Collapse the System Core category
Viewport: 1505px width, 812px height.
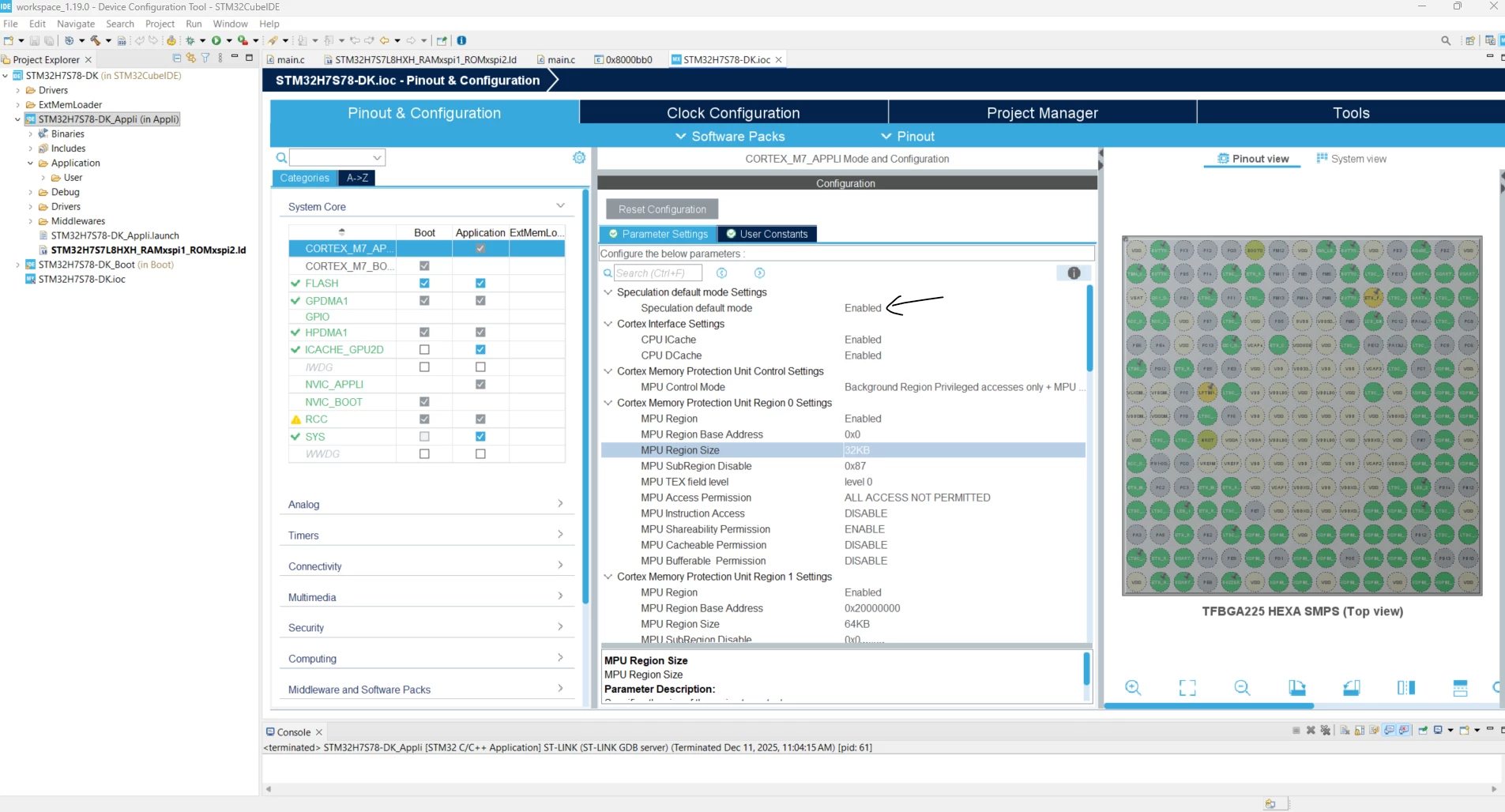click(560, 206)
